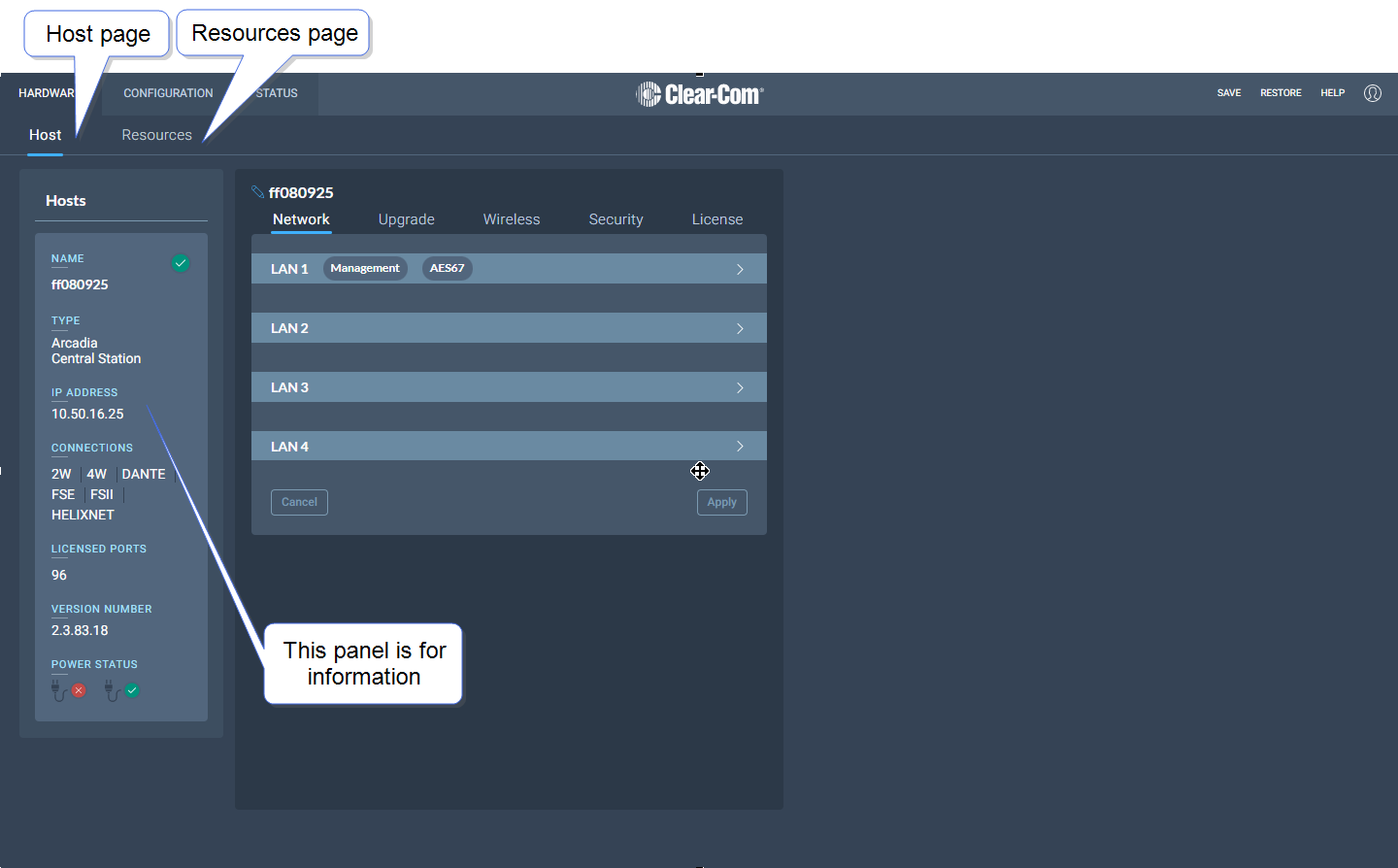Click the user account profile icon

(1372, 93)
